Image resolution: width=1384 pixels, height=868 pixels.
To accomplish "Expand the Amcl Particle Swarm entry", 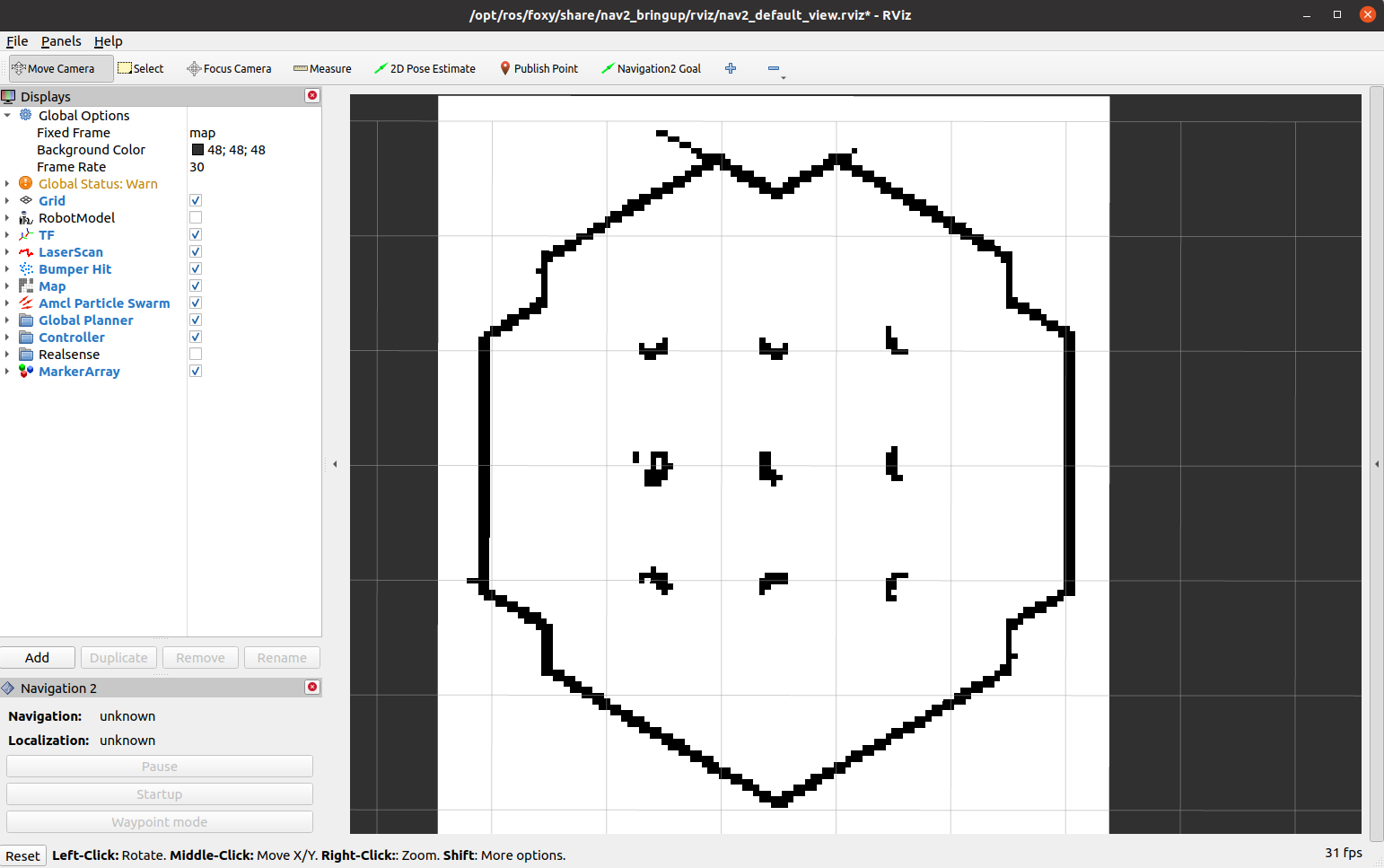I will click(7, 303).
